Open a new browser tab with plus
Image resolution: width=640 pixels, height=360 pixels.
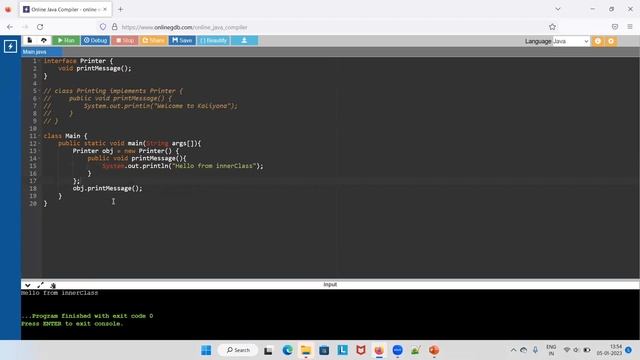(x=120, y=9)
